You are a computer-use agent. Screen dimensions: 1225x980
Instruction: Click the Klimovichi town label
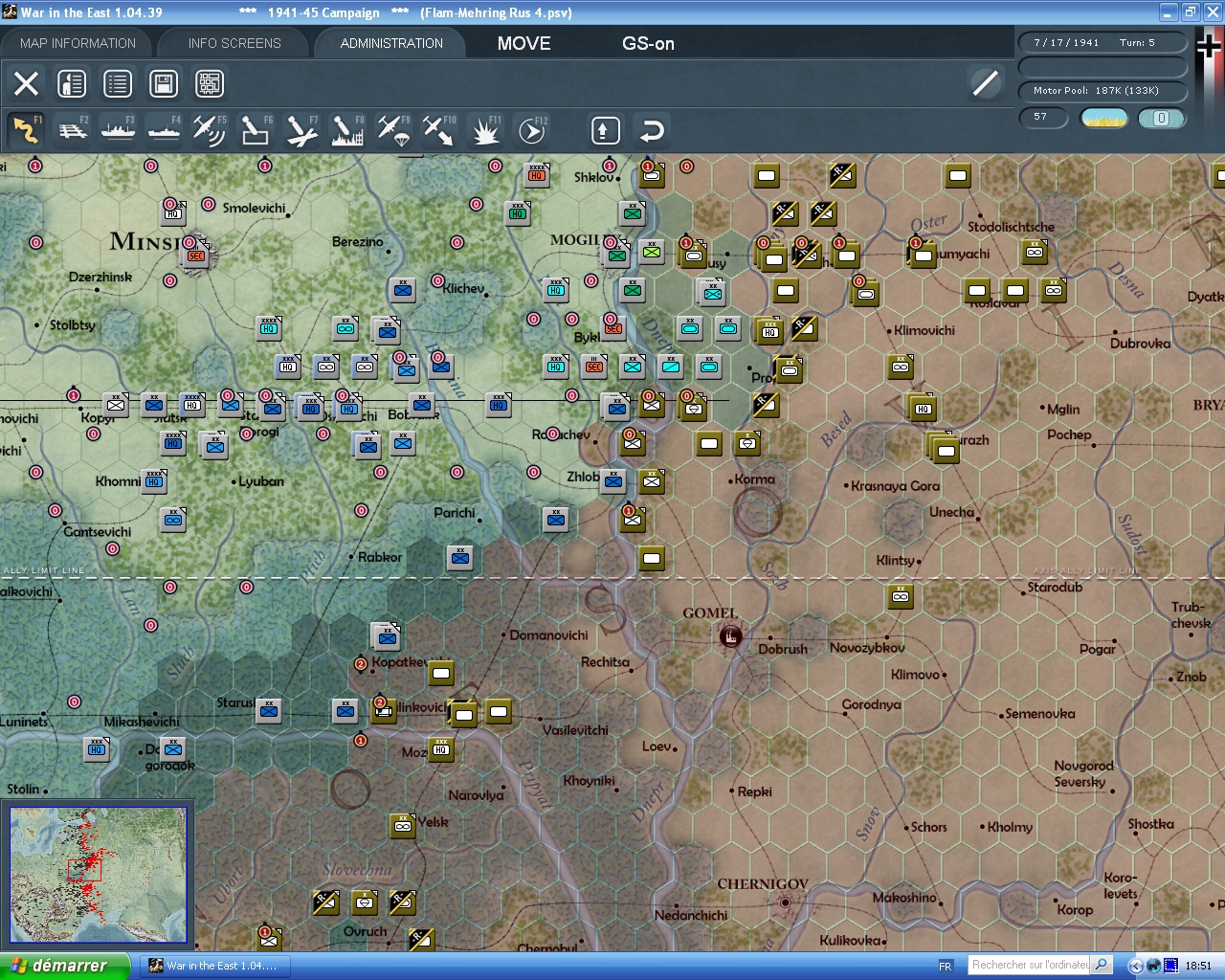924,330
